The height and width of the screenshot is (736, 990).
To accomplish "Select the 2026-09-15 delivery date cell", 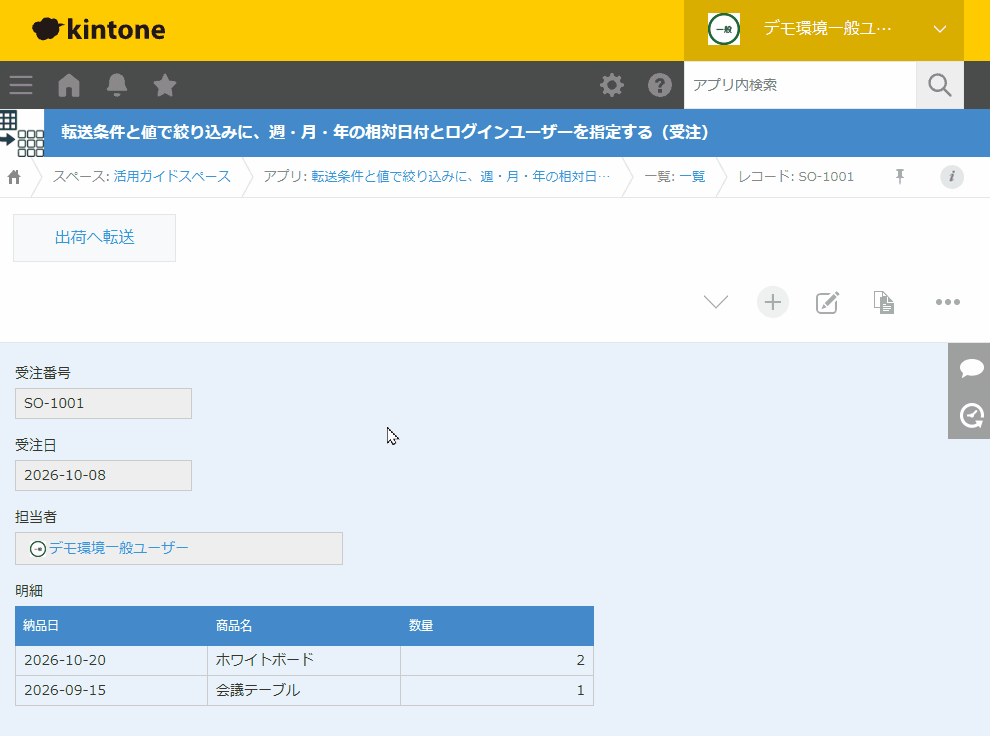I will (x=111, y=691).
